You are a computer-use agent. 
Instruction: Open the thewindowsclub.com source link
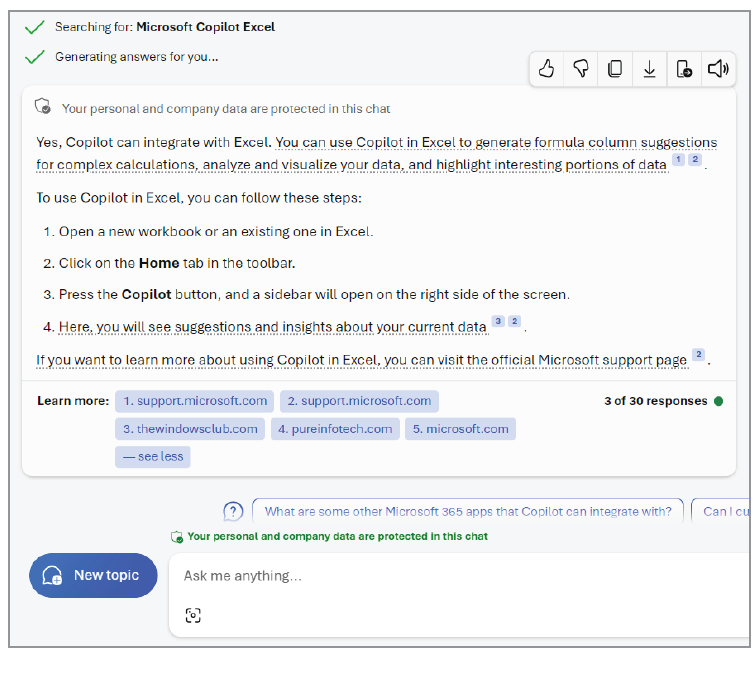pyautogui.click(x=190, y=429)
